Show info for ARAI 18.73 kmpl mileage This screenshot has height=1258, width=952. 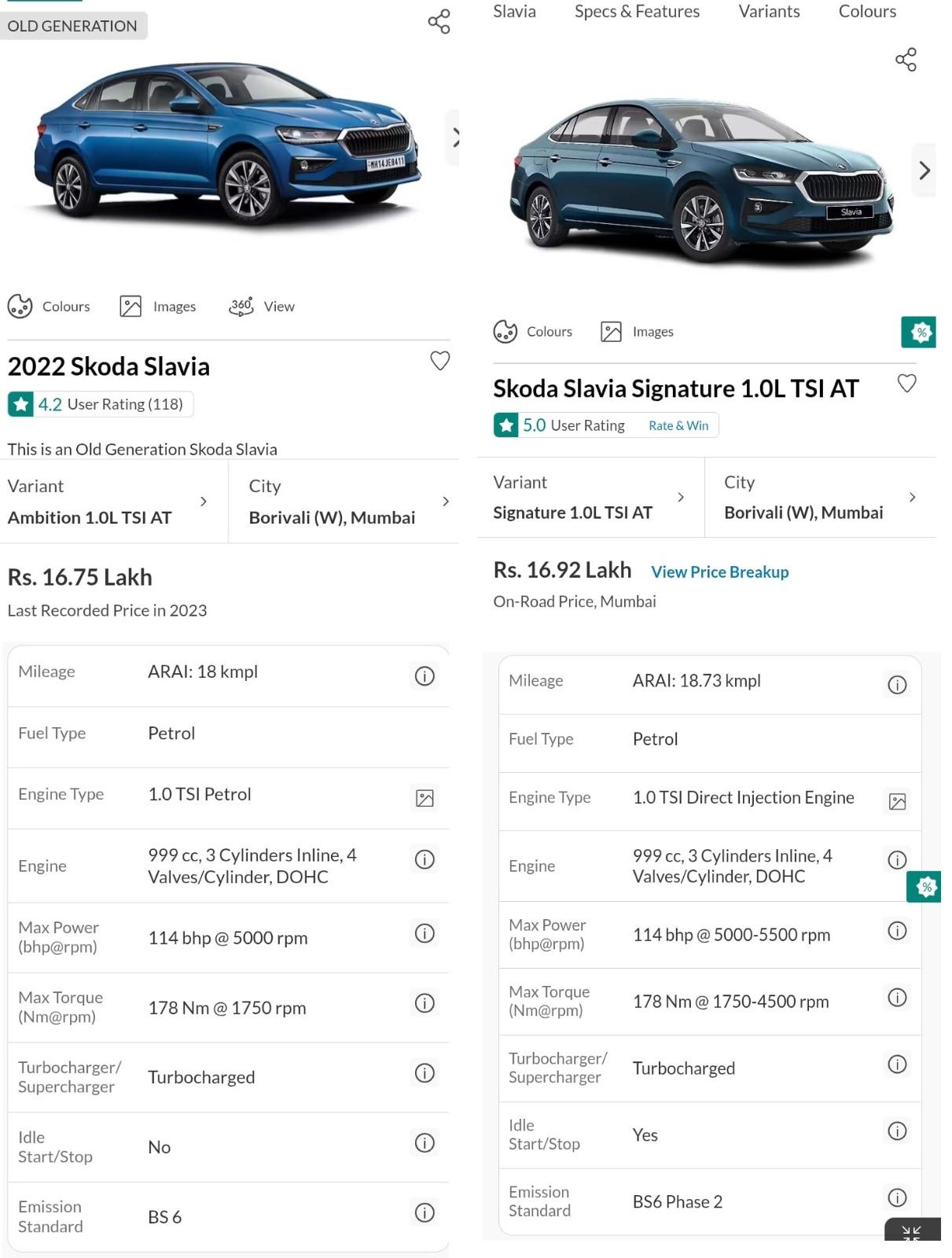click(897, 685)
